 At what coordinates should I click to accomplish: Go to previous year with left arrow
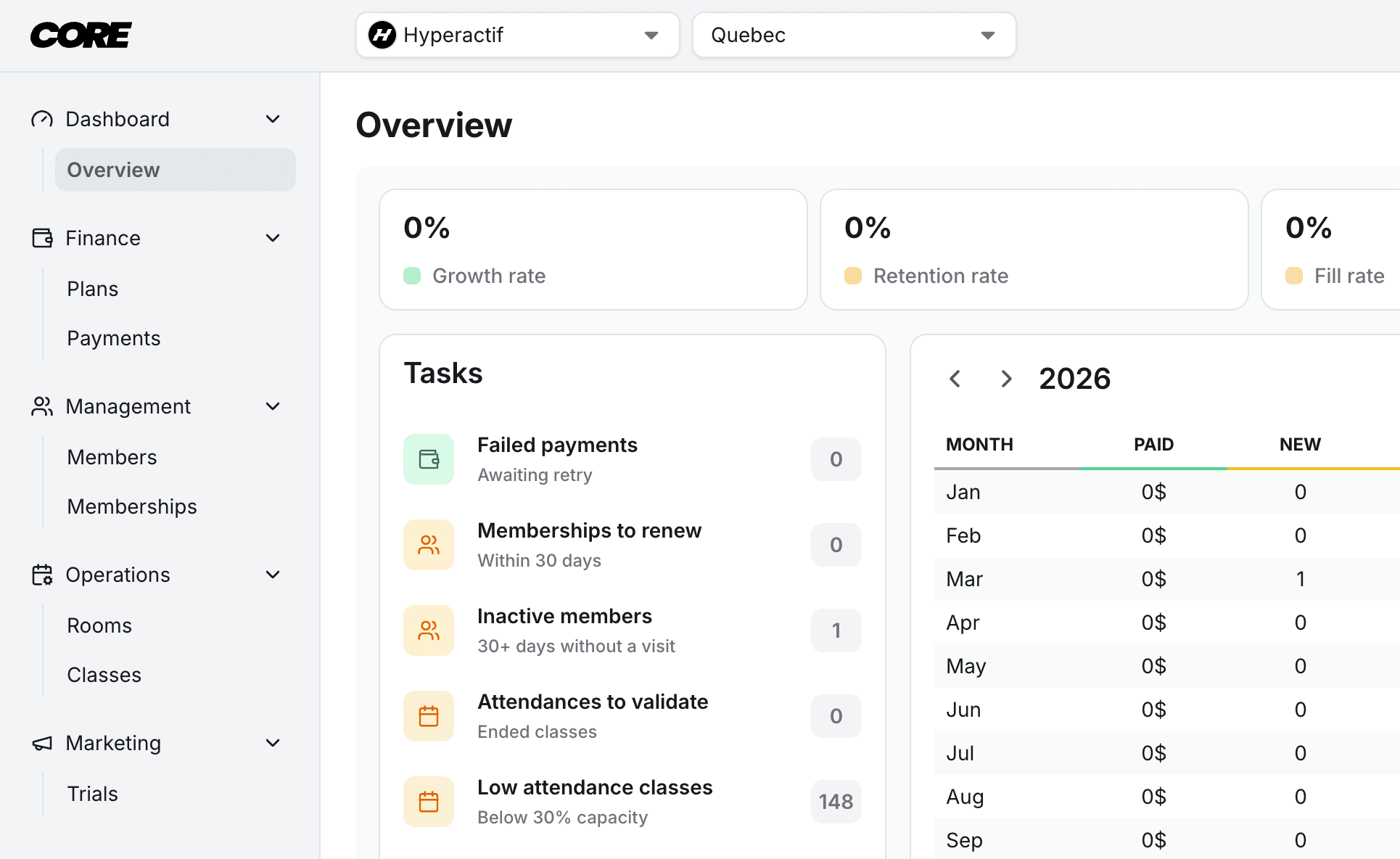click(x=955, y=379)
